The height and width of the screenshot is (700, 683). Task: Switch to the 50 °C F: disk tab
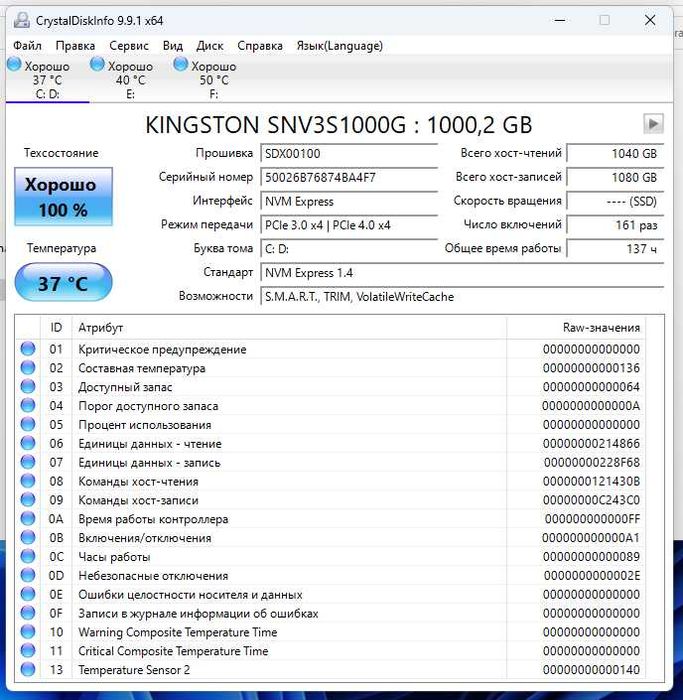point(214,79)
